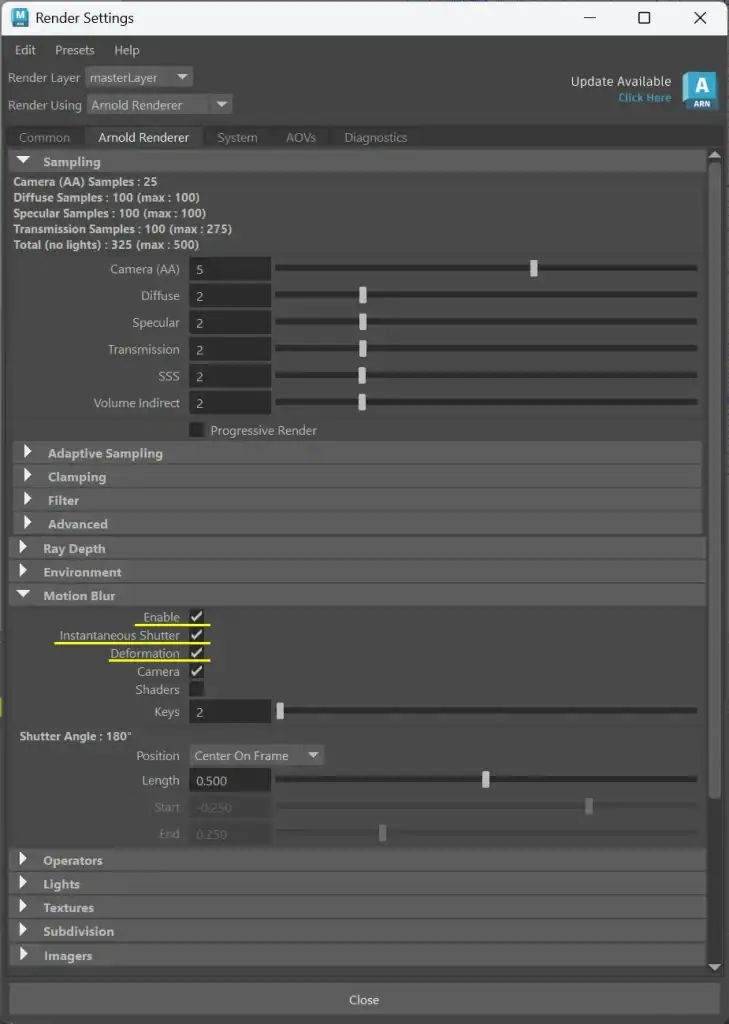Click the scrollbar down arrow
Viewport: 729px width, 1024px height.
[715, 967]
